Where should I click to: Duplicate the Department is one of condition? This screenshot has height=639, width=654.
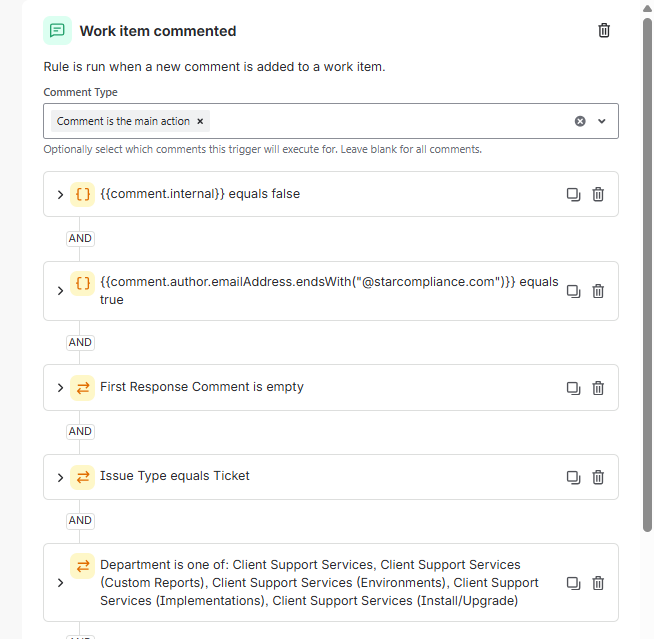pyautogui.click(x=573, y=583)
